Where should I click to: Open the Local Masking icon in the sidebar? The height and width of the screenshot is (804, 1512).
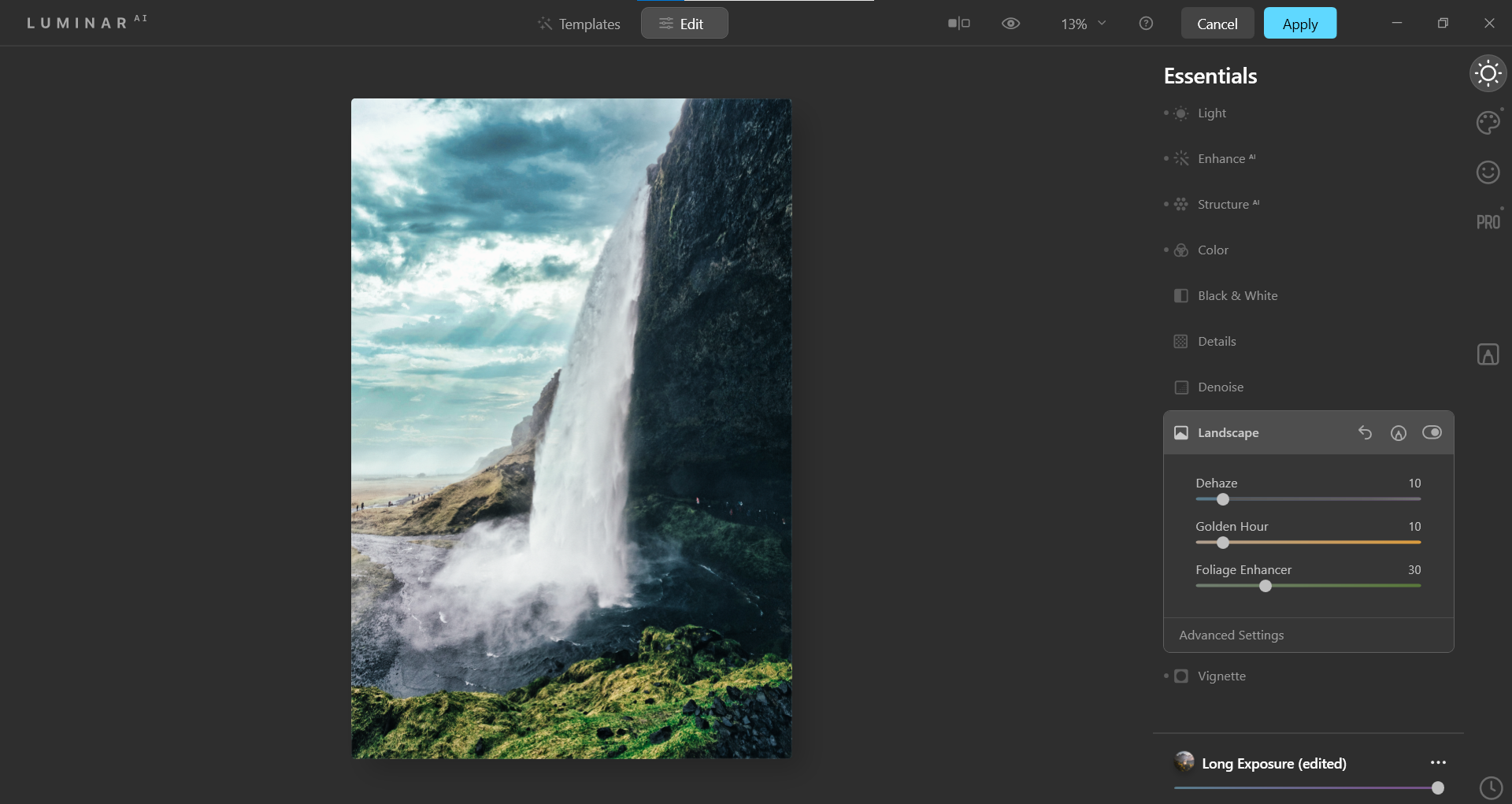(1488, 354)
